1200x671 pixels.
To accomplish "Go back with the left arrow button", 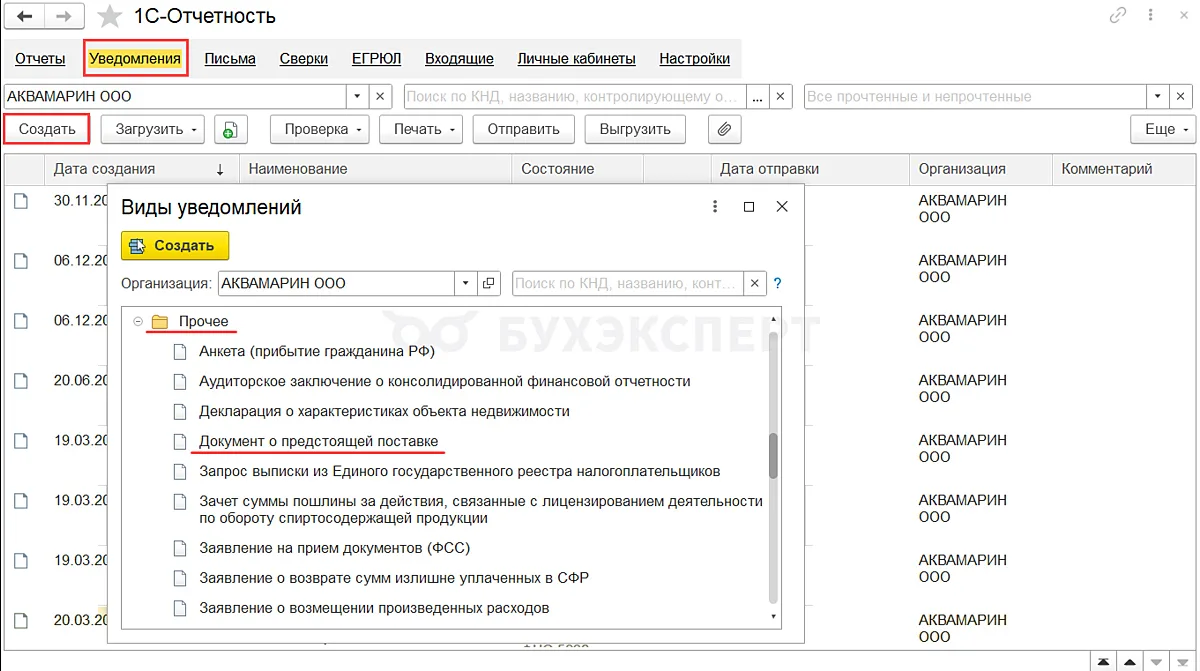I will pos(25,16).
